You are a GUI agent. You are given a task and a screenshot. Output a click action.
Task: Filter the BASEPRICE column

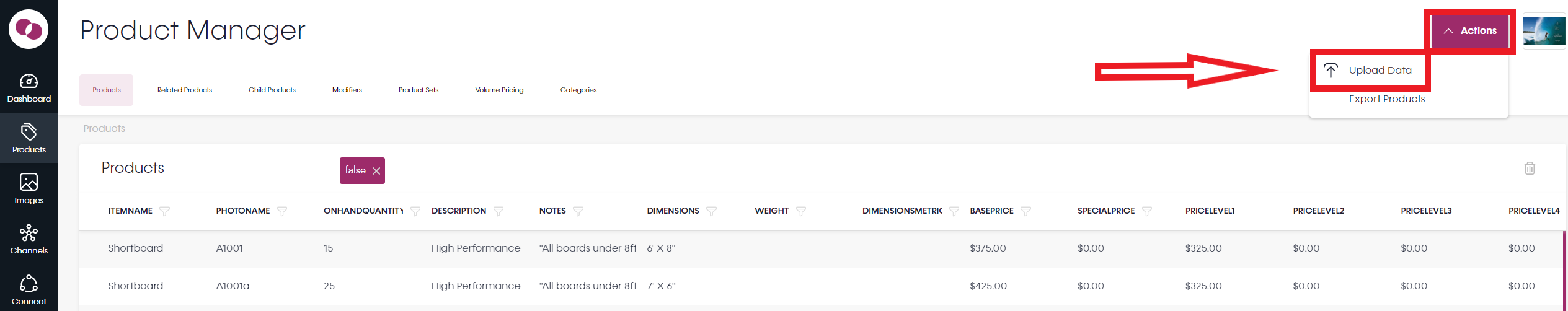tap(1025, 211)
